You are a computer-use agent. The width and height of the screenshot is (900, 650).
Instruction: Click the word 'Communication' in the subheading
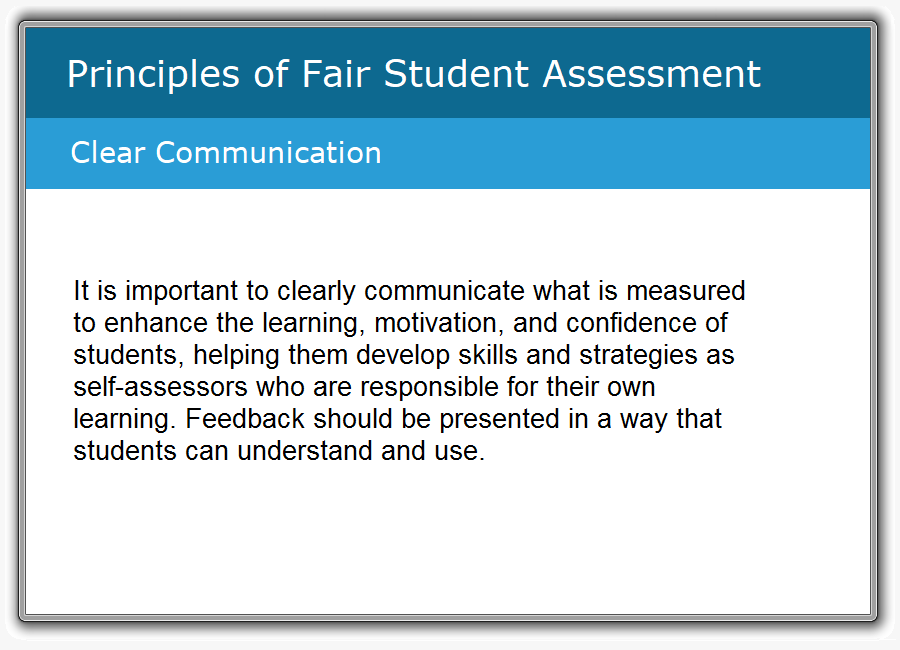click(x=268, y=153)
